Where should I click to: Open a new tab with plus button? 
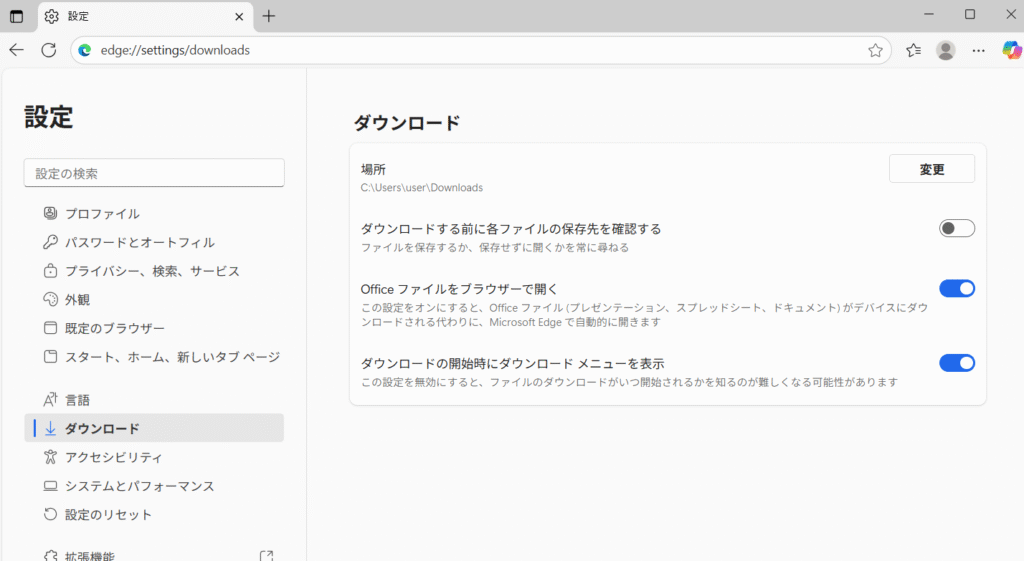tap(268, 16)
